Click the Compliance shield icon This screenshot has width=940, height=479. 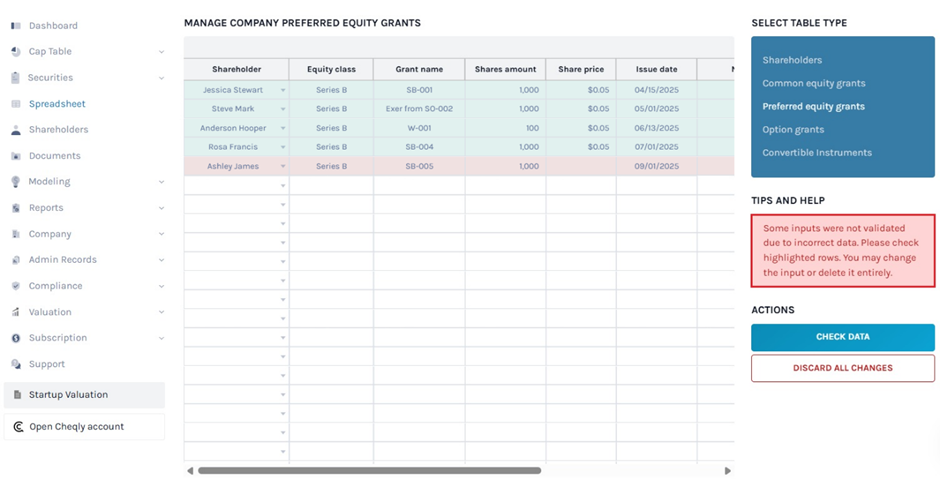pos(16,286)
